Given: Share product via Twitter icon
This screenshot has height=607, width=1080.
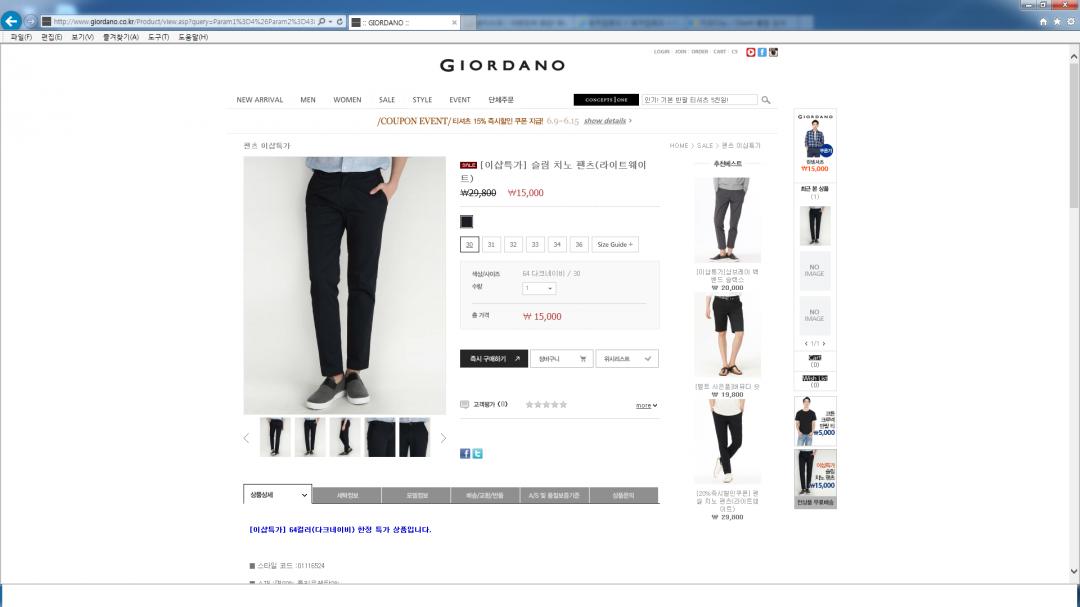Looking at the screenshot, I should [477, 453].
